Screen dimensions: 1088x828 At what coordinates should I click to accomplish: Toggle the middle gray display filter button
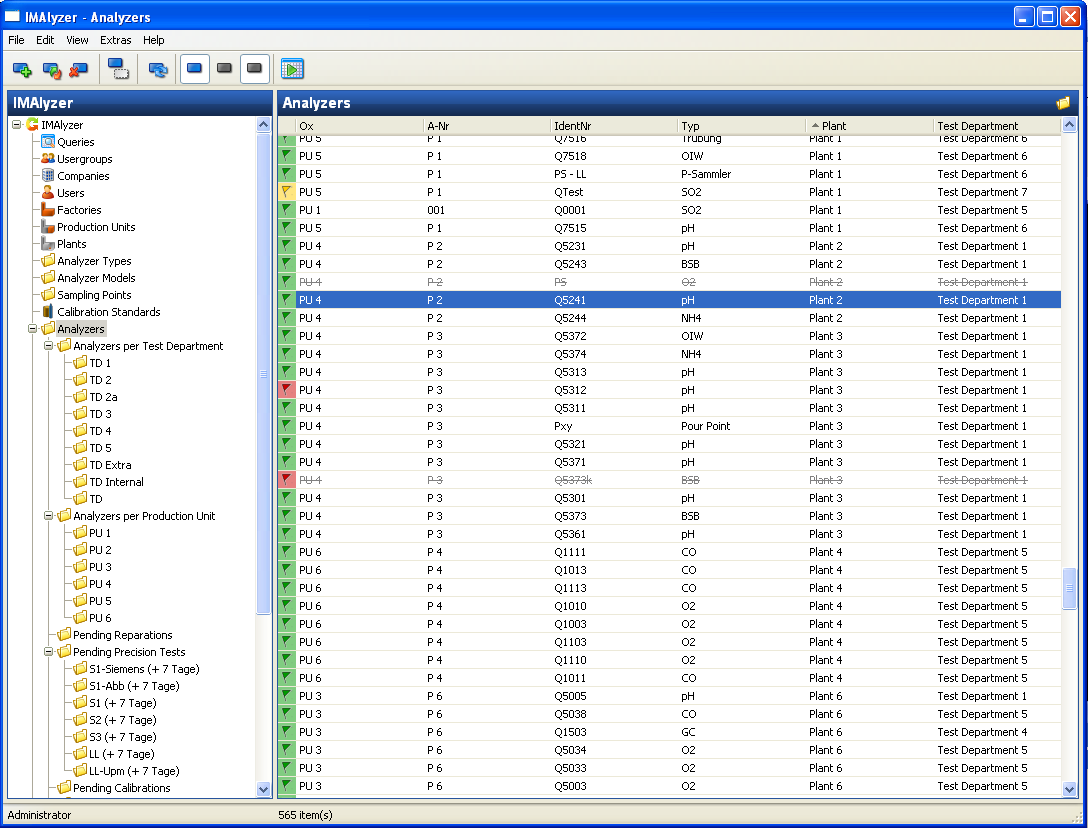[x=225, y=69]
